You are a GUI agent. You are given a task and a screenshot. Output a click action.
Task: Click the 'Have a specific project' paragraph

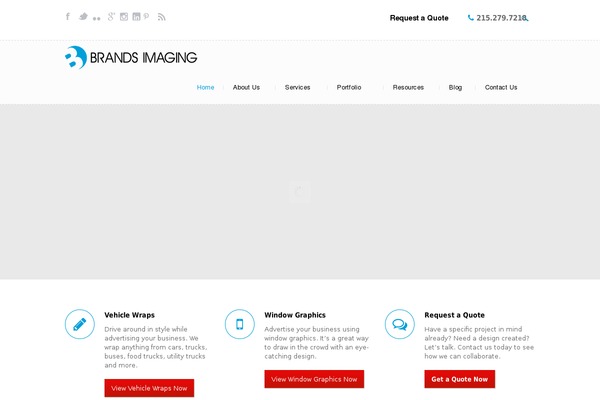coord(479,343)
